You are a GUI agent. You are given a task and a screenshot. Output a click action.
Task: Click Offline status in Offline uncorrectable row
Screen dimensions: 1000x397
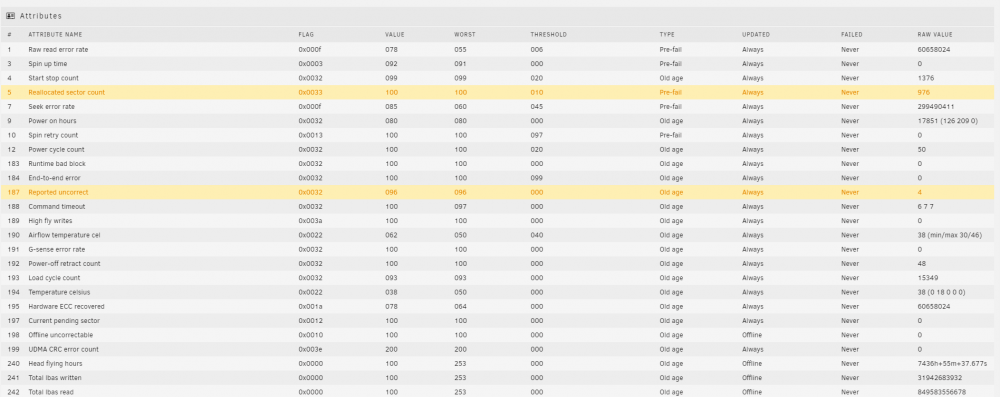point(751,335)
